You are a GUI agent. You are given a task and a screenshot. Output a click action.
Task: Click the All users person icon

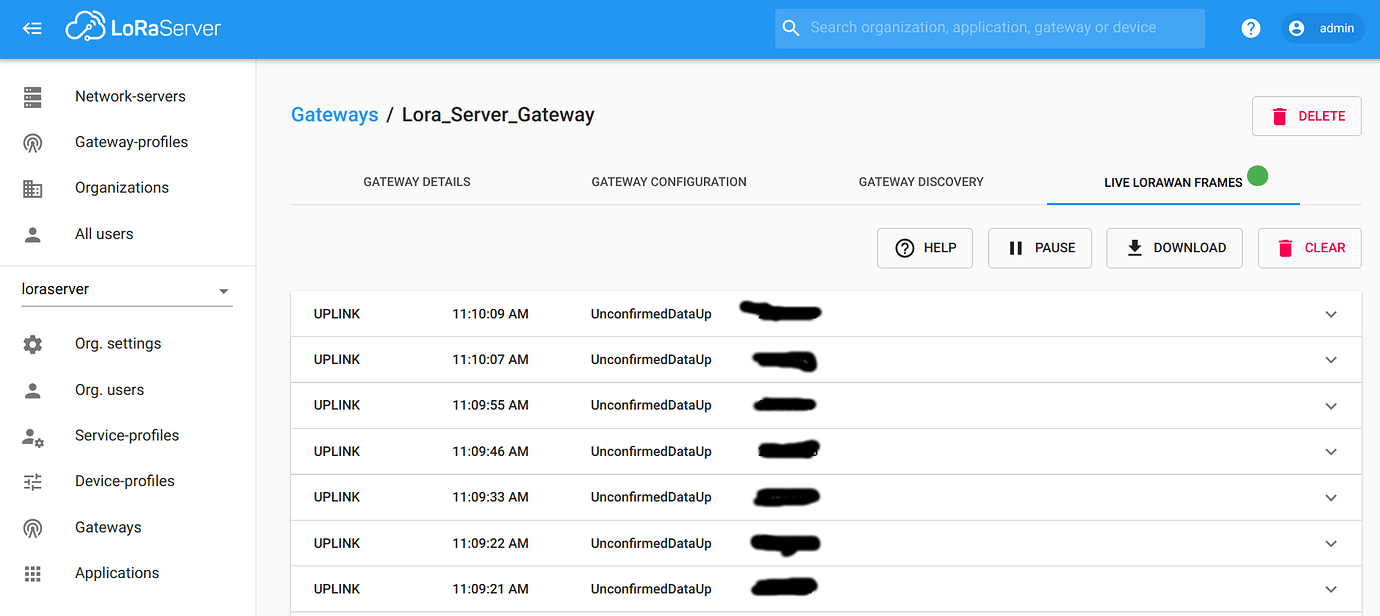point(32,233)
